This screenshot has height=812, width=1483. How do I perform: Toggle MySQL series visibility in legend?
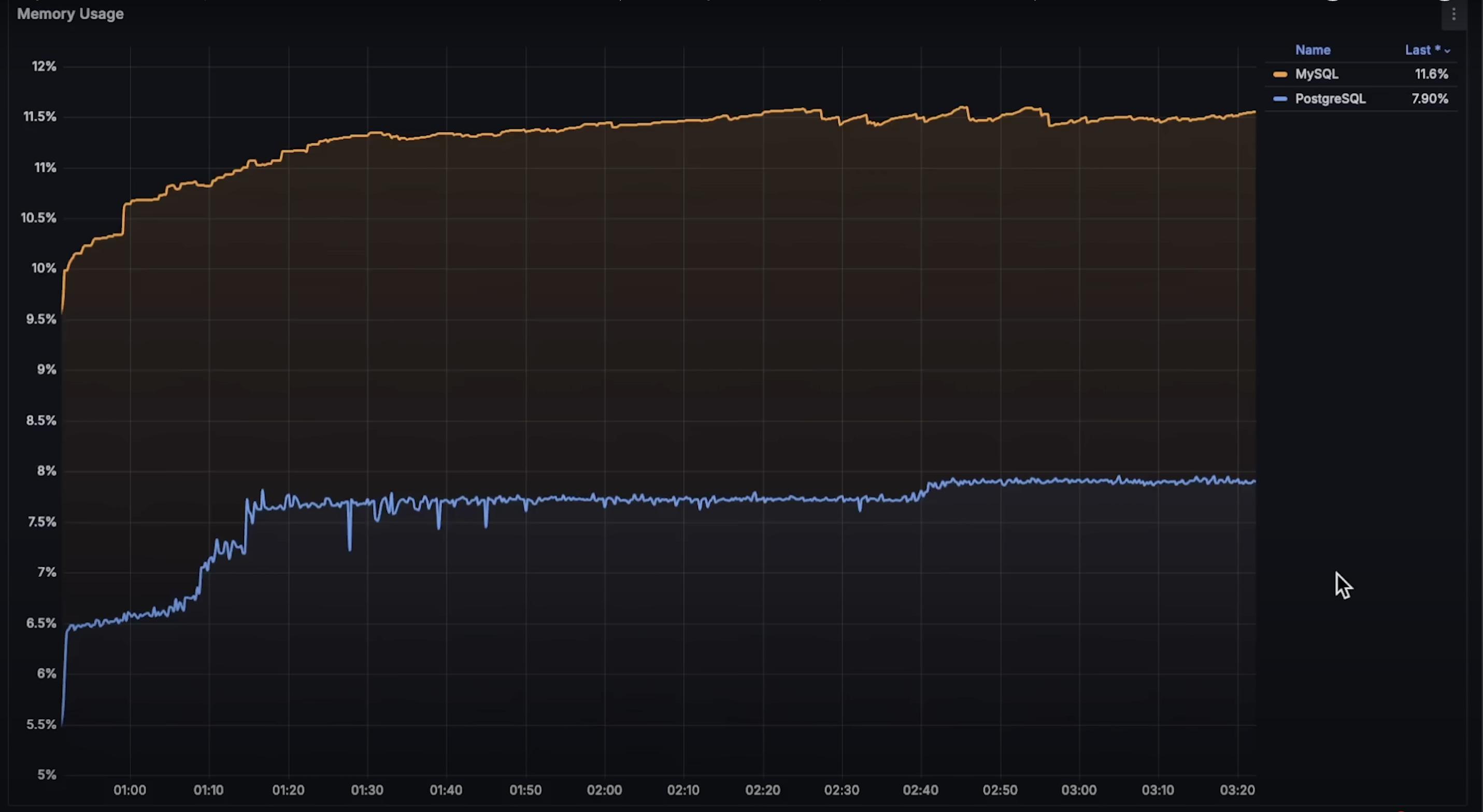click(x=1316, y=74)
